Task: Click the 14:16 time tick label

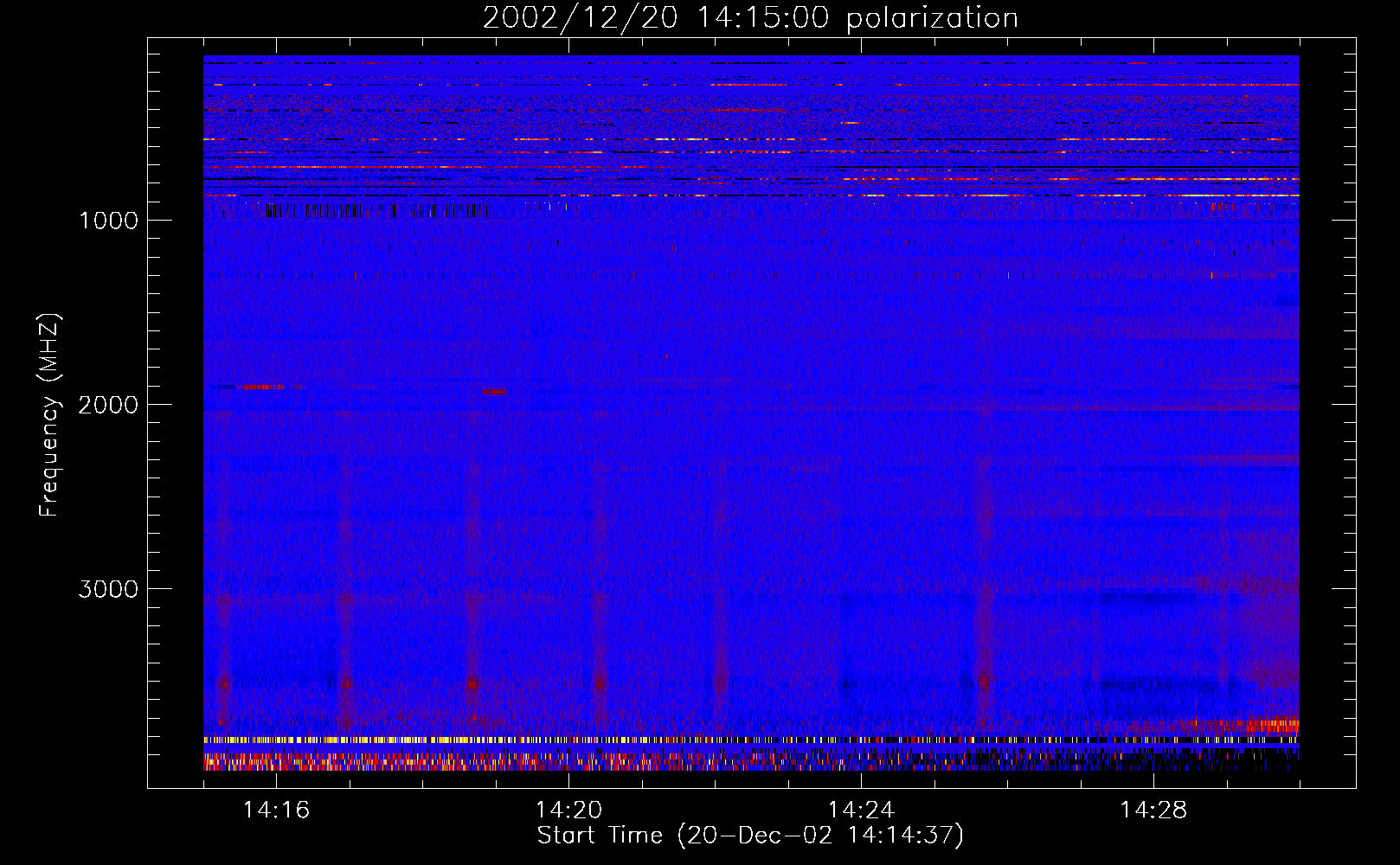Action: point(276,811)
